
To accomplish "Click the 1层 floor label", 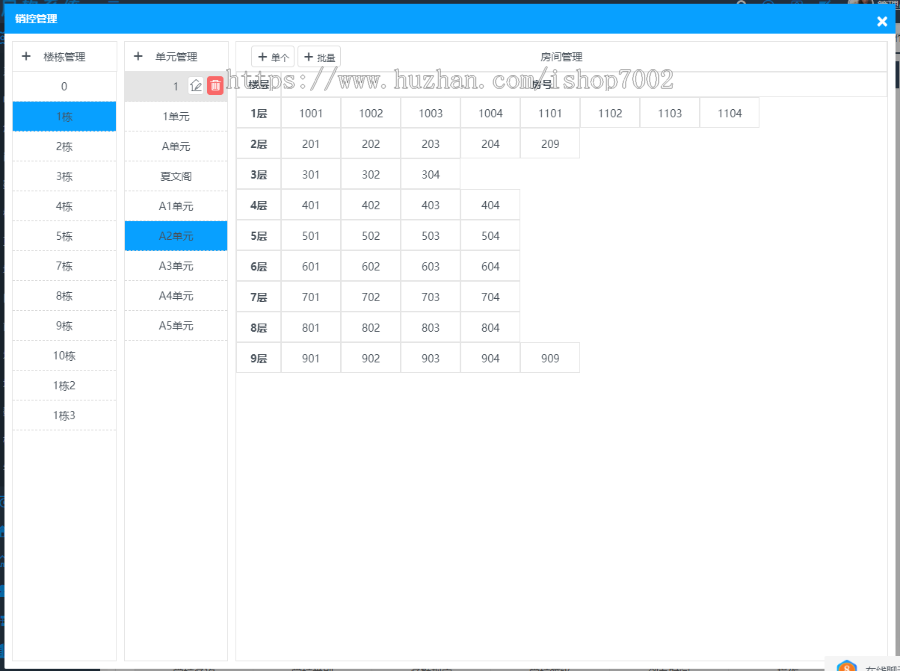I will pos(259,113).
